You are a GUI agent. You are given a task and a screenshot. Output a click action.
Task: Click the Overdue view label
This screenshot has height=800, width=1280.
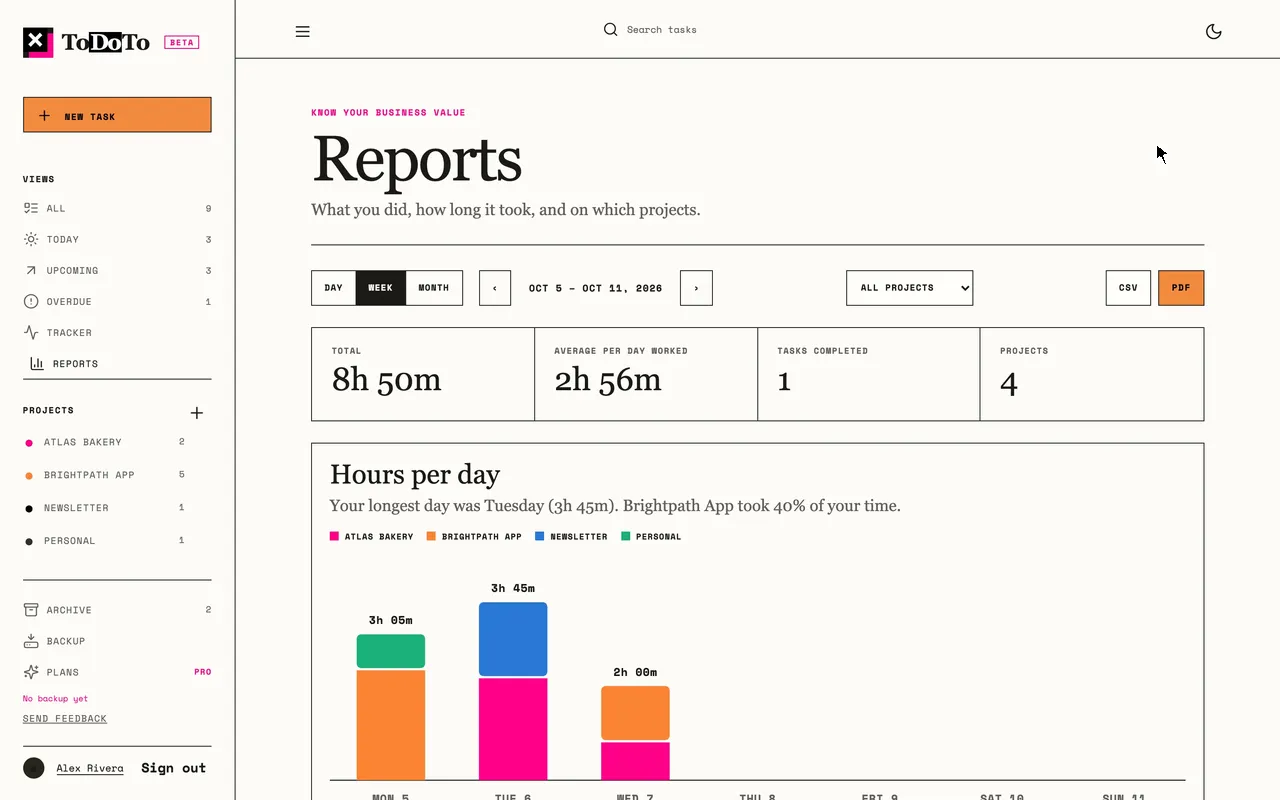pos(69,301)
